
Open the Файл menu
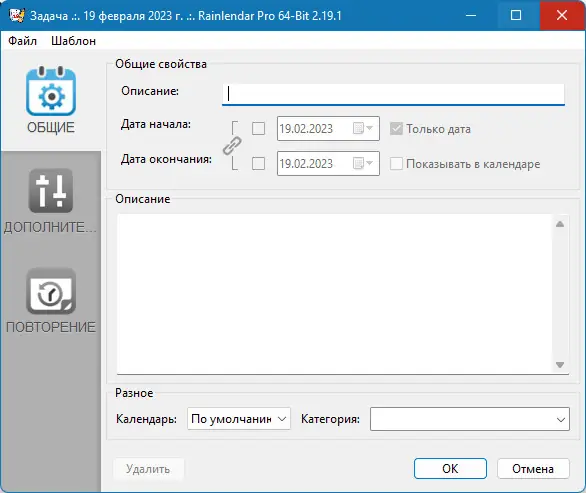[x=22, y=41]
